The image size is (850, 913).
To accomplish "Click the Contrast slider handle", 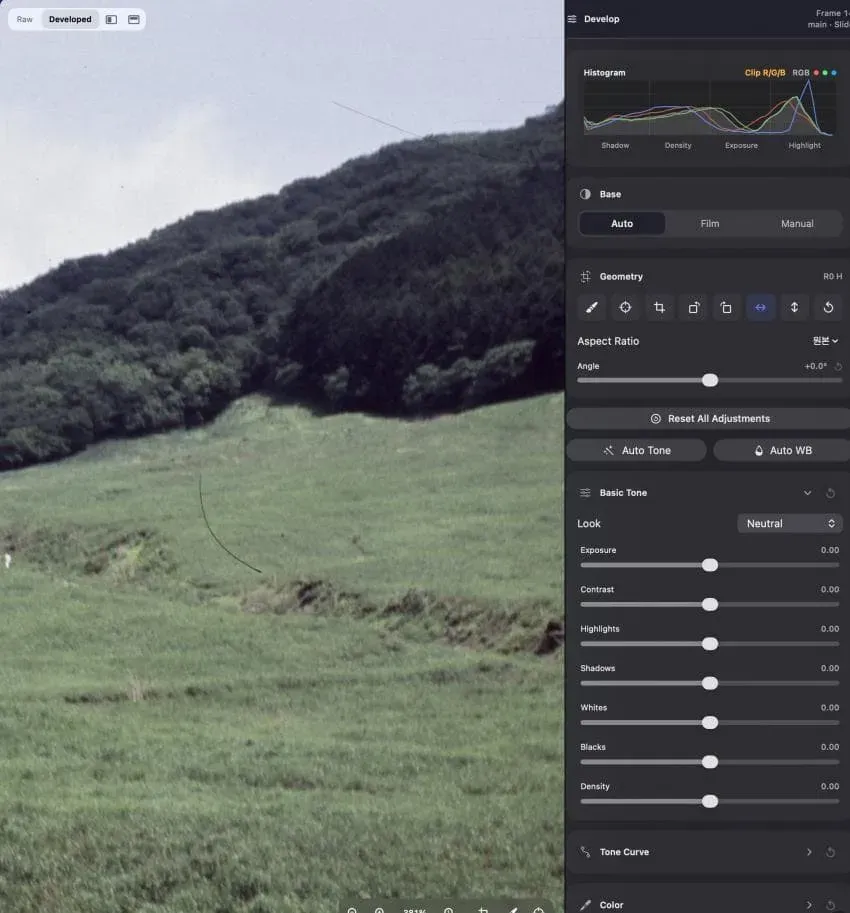I will (710, 605).
